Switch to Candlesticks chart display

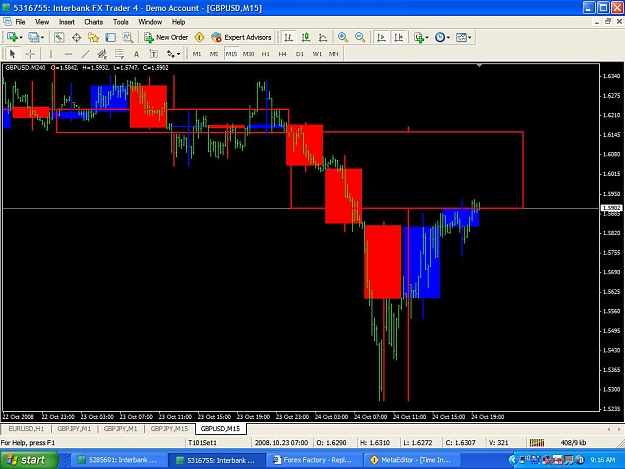(x=306, y=37)
